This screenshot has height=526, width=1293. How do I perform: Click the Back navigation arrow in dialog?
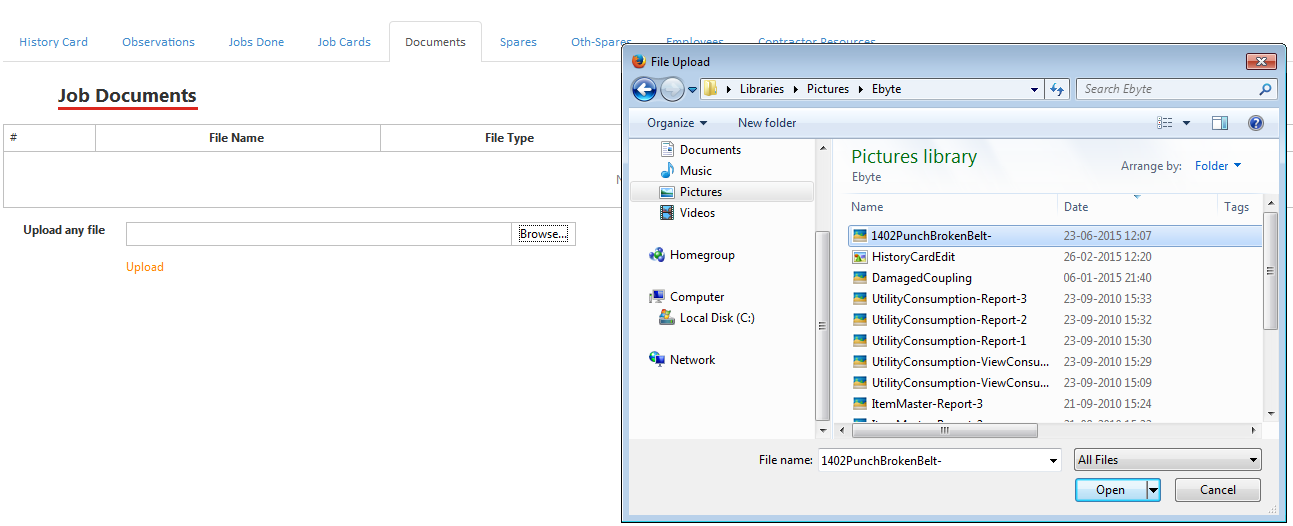(x=644, y=90)
